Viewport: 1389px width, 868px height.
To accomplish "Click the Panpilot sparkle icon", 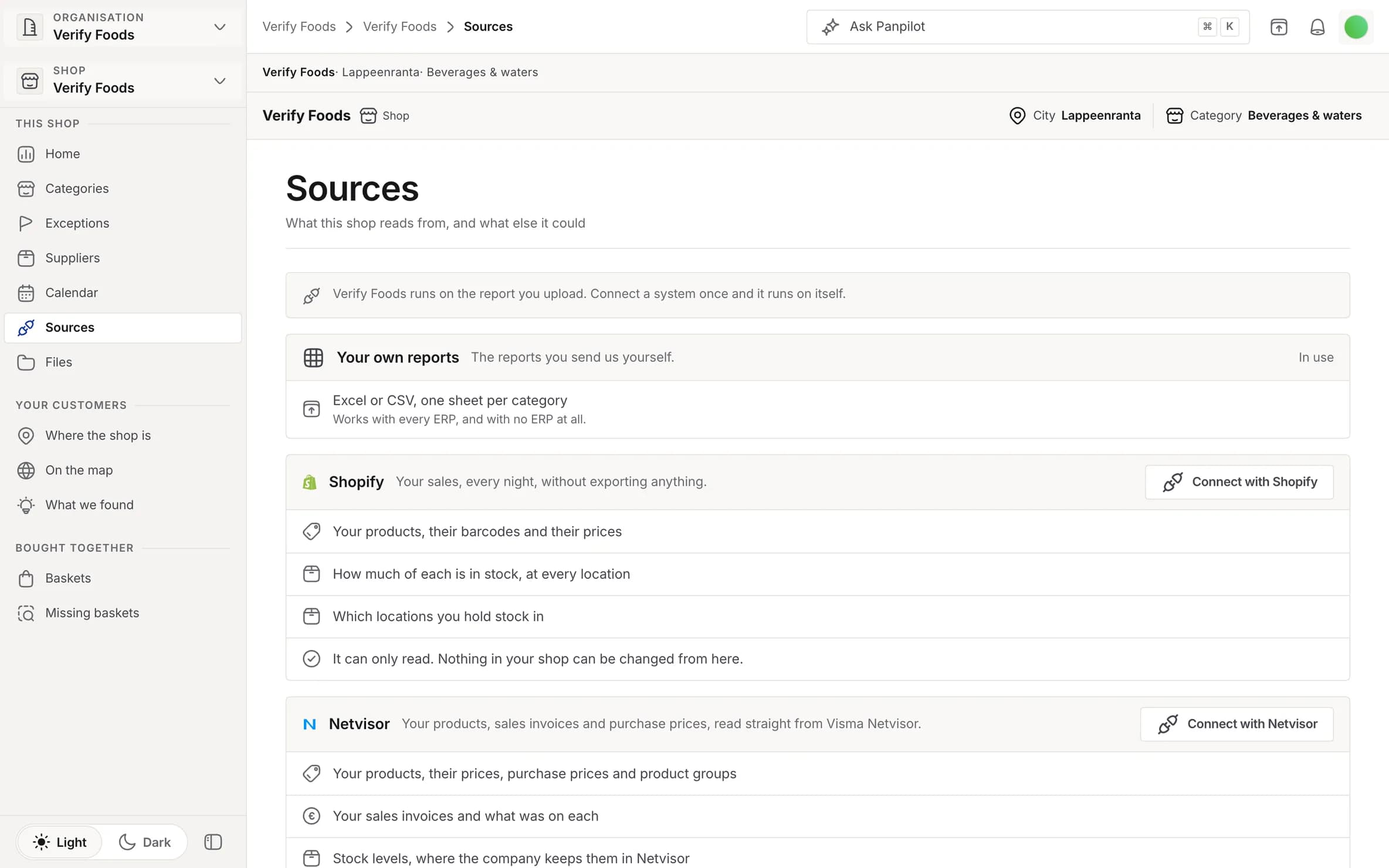I will click(830, 27).
